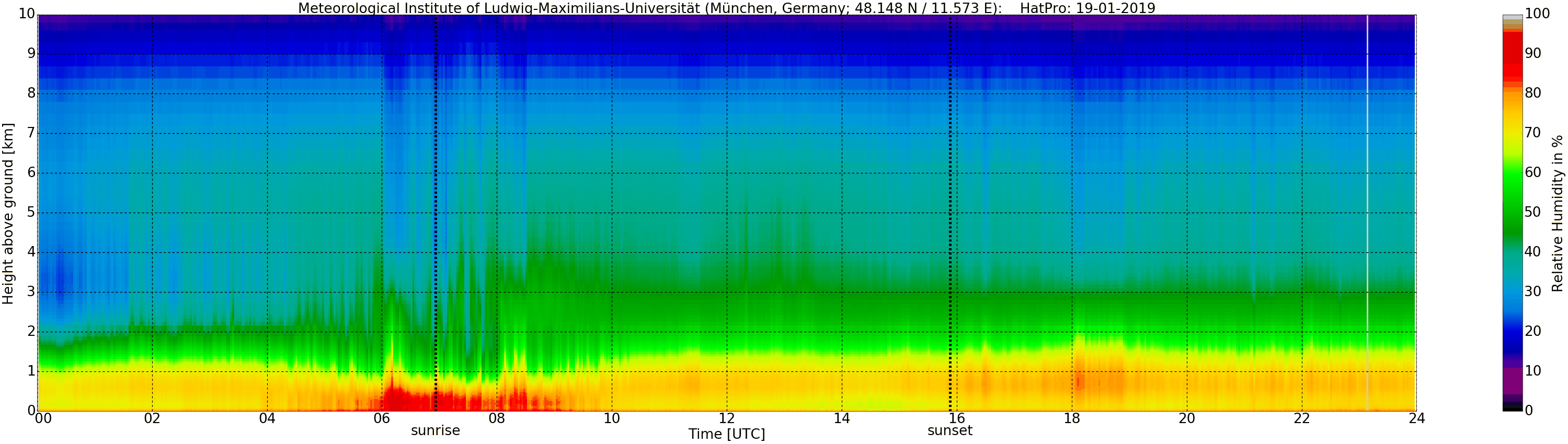This screenshot has height=444, width=1568.
Task: Click the 'Relative Humidity in %' colorbar label
Action: 1557,214
